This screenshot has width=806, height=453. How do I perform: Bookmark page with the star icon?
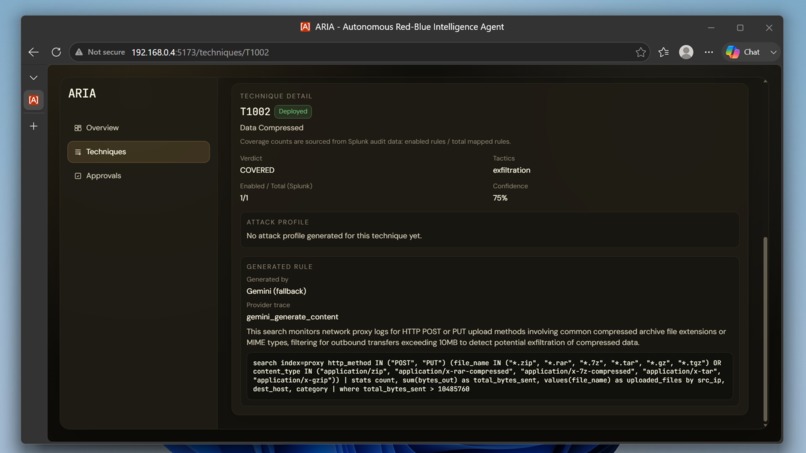[640, 52]
